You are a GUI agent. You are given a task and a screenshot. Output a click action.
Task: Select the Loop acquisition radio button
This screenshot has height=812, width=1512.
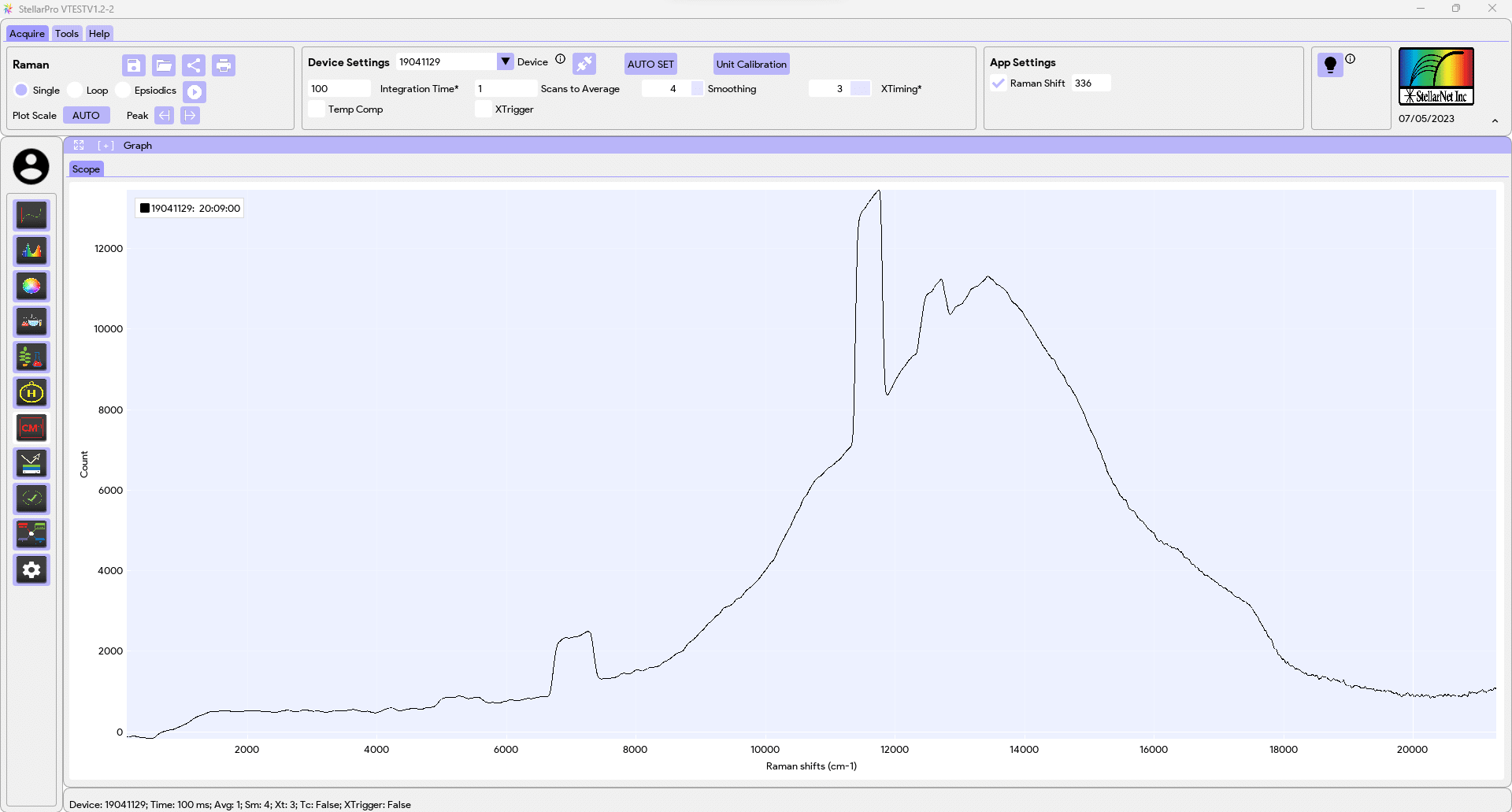76,91
